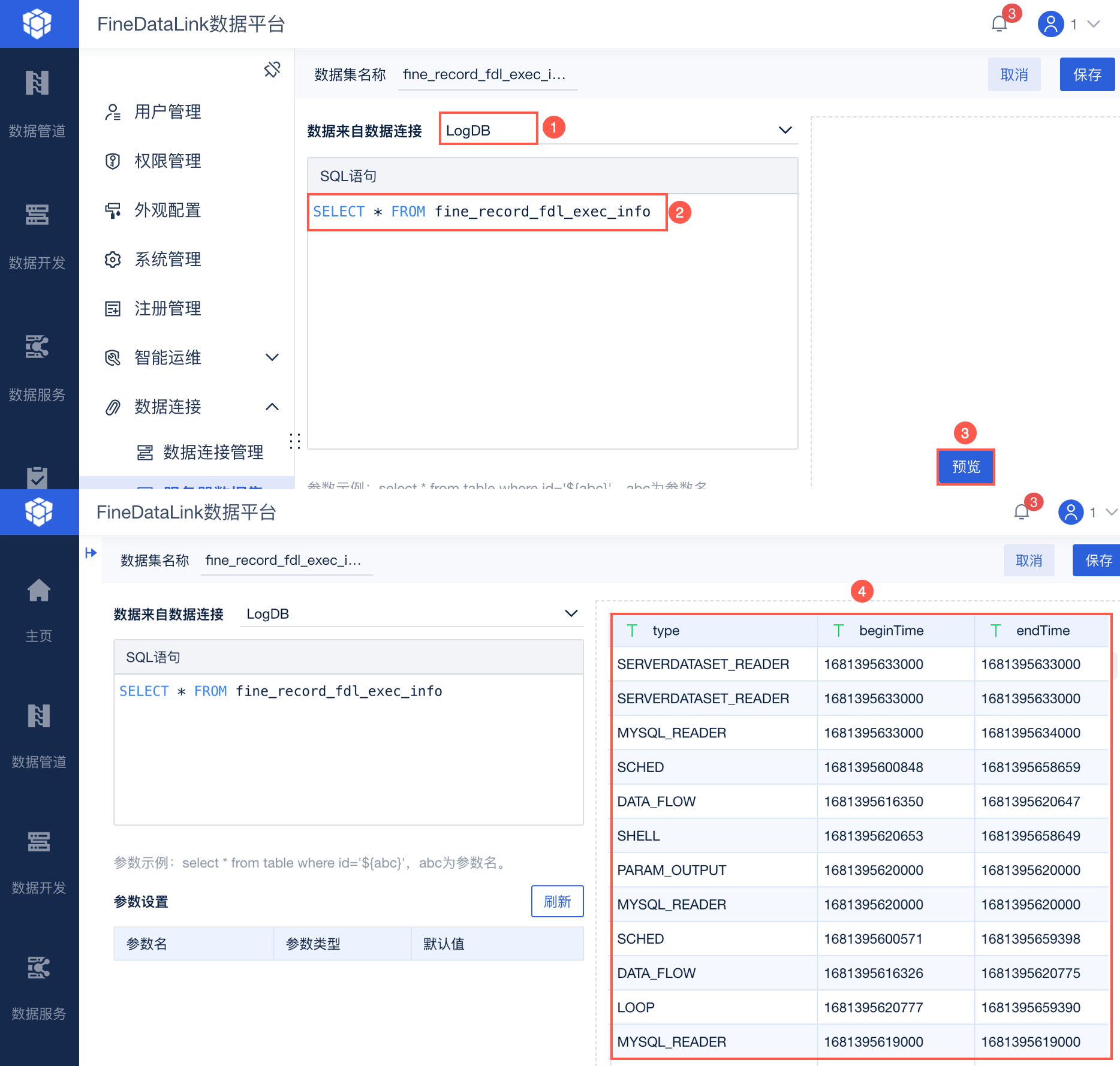The width and height of the screenshot is (1120, 1066).
Task: Click the FineDataLink logo in the upper screenshot
Action: point(37,24)
